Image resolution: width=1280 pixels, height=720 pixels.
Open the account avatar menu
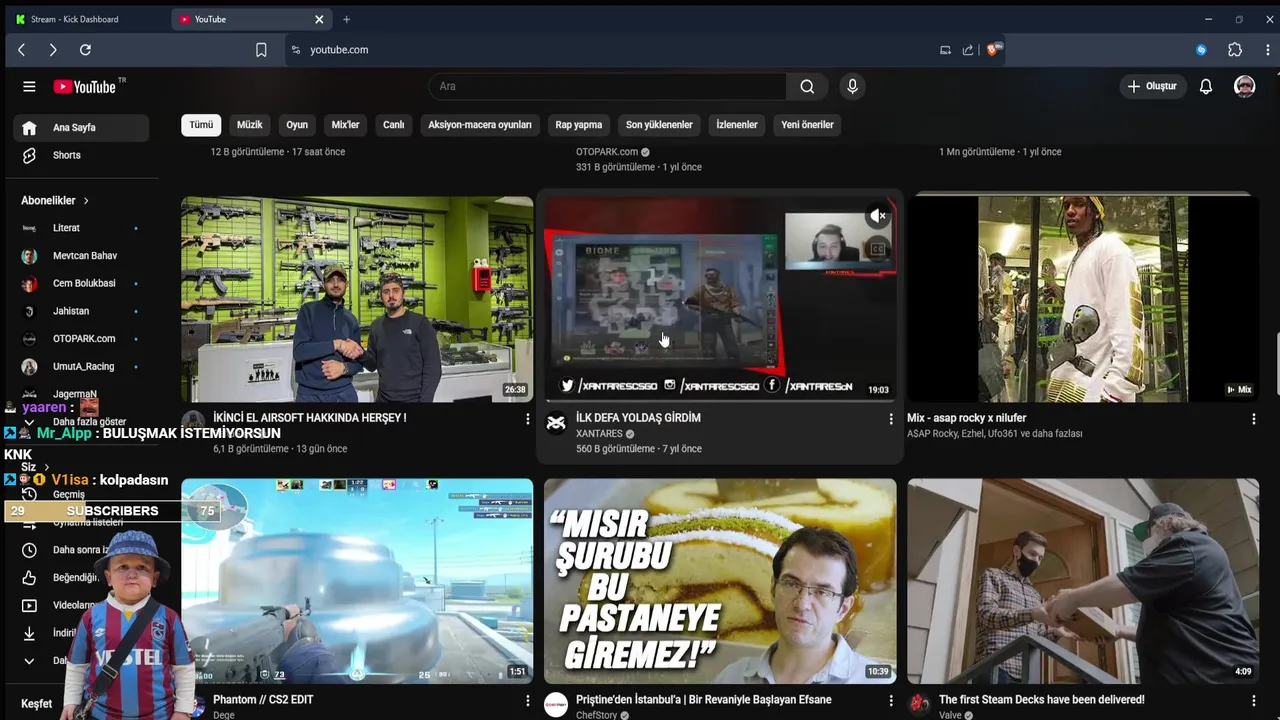(1244, 87)
